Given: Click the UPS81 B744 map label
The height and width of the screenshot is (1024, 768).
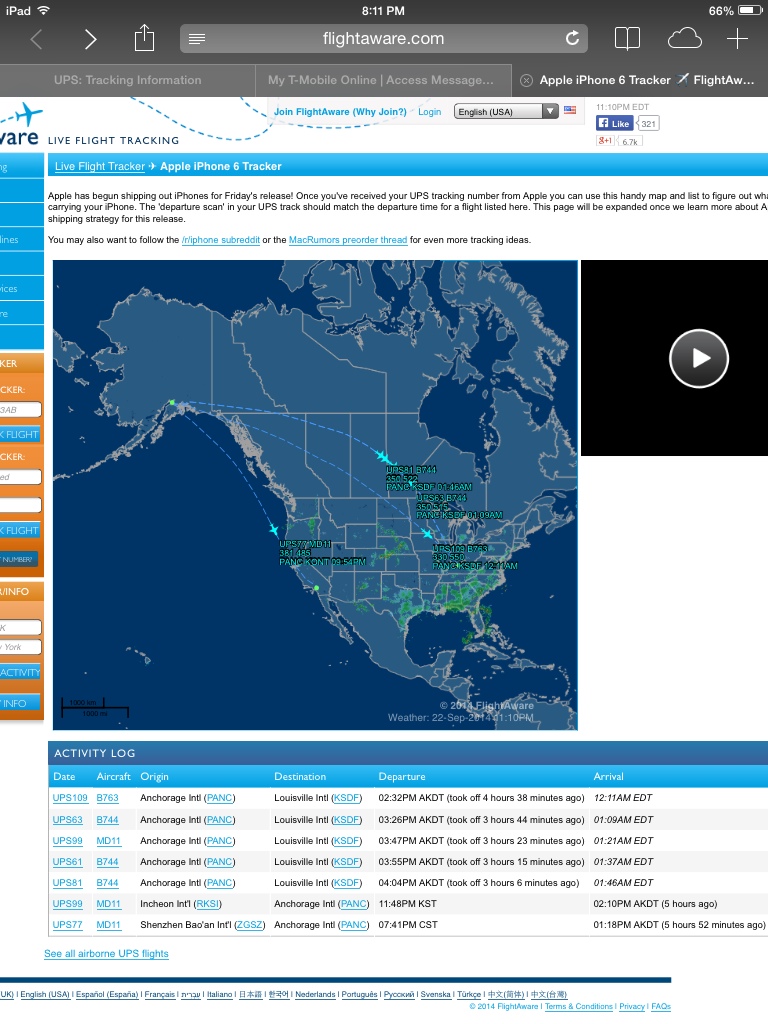Looking at the screenshot, I should point(411,470).
